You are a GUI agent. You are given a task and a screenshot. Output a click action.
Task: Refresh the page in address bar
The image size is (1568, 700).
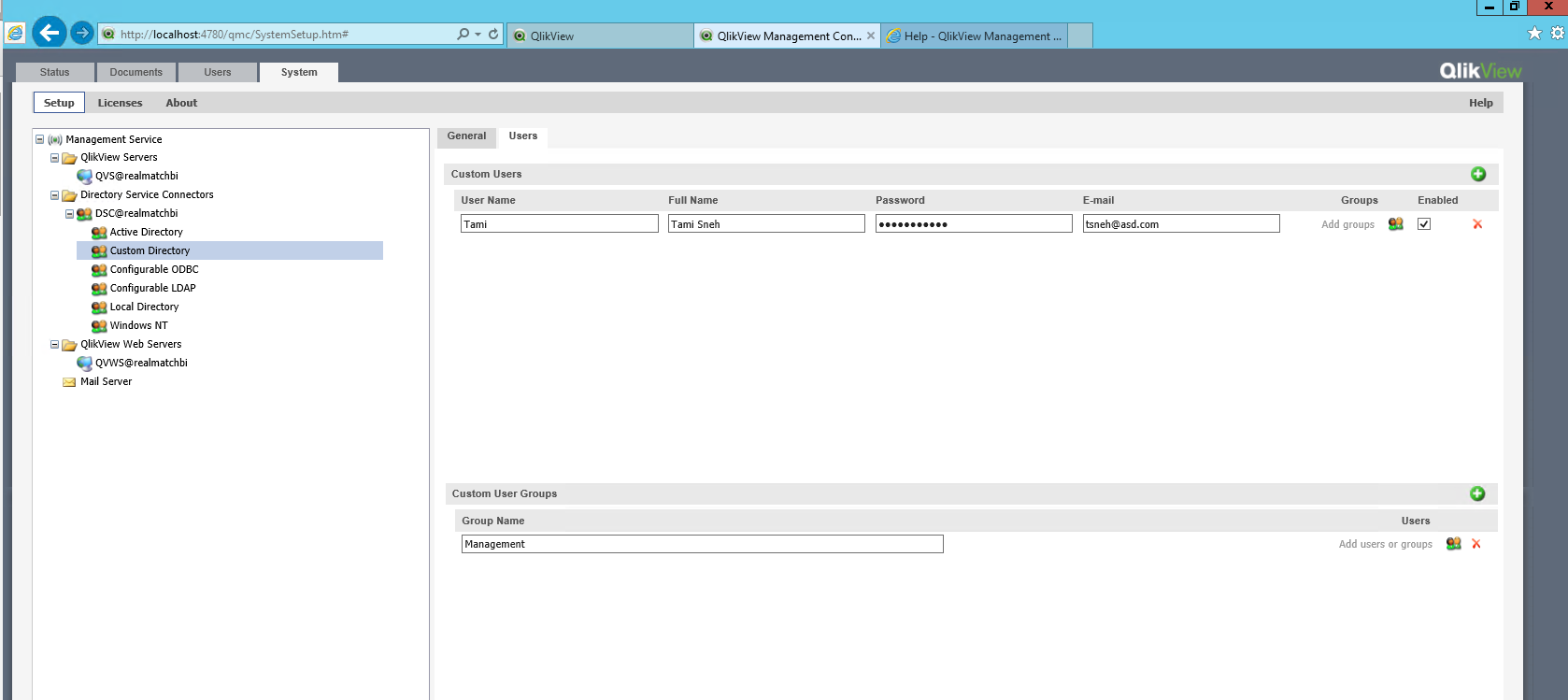coord(493,34)
